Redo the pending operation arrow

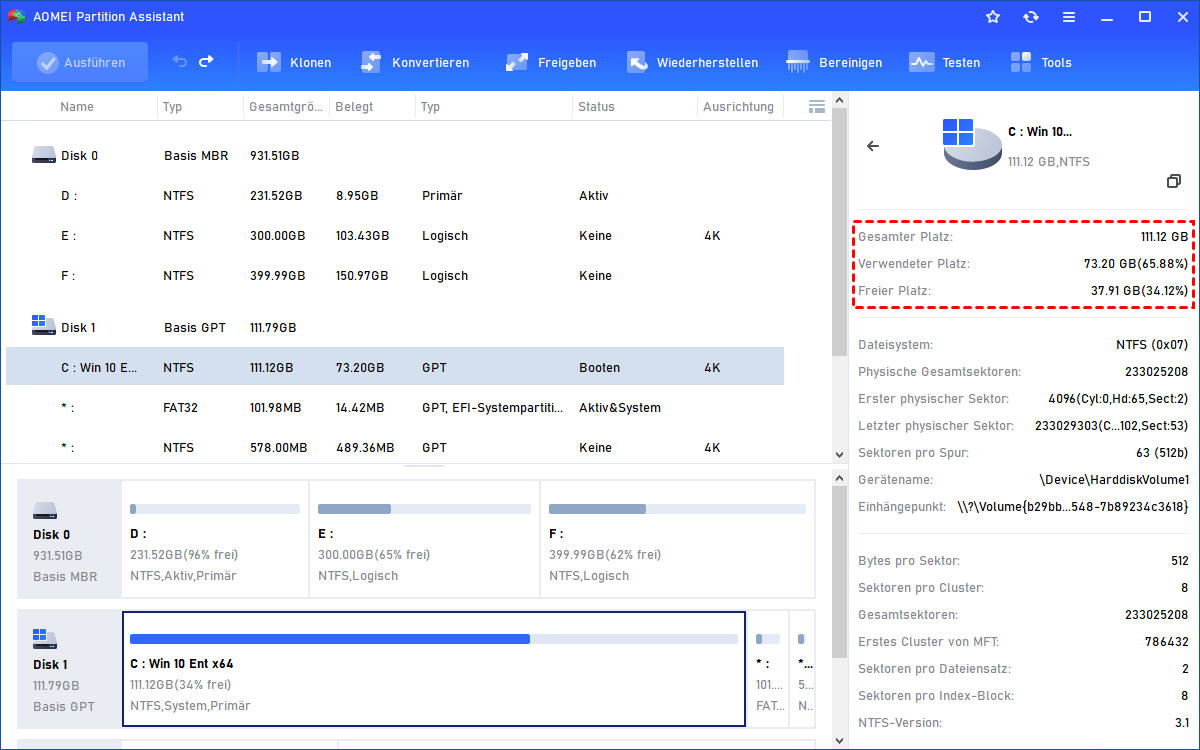(206, 62)
